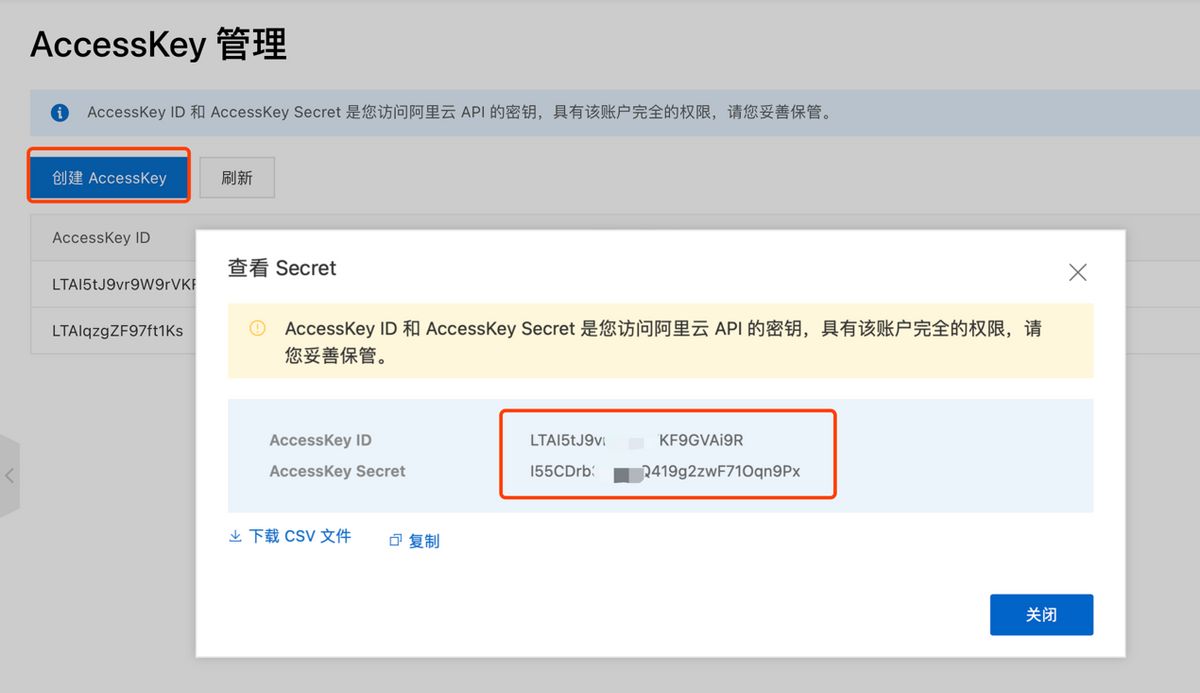Click the AccessKey Secret label in the dialog
The image size is (1200, 693).
tap(337, 471)
